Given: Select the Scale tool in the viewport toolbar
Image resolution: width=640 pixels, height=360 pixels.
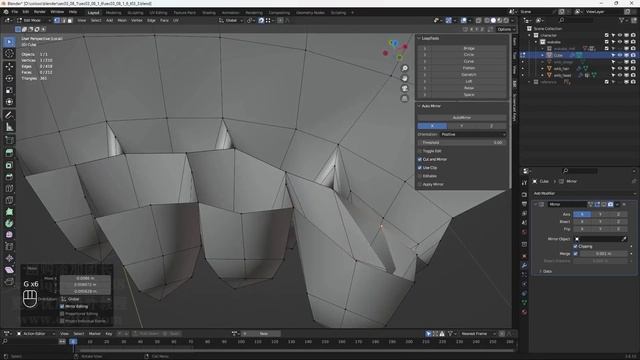Looking at the screenshot, I should pos(9,90).
